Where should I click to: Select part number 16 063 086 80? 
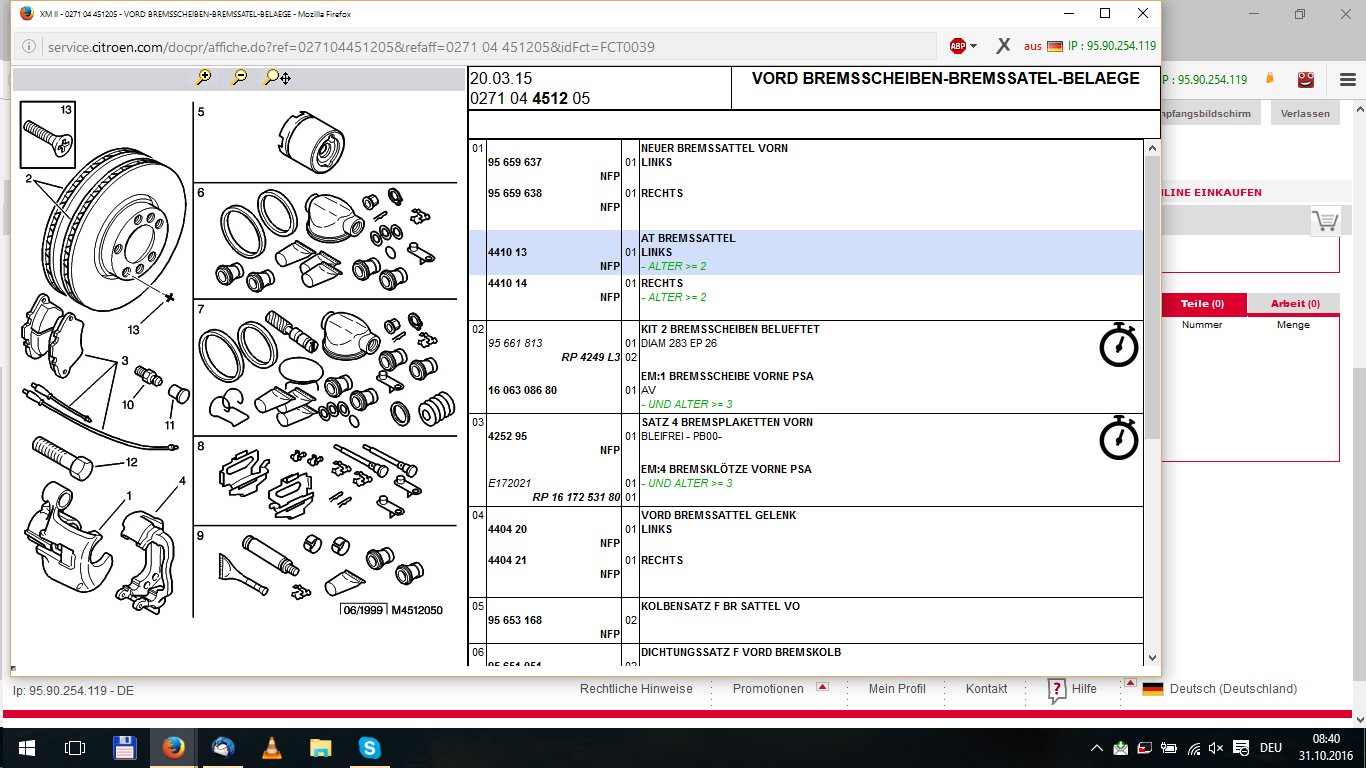(522, 391)
